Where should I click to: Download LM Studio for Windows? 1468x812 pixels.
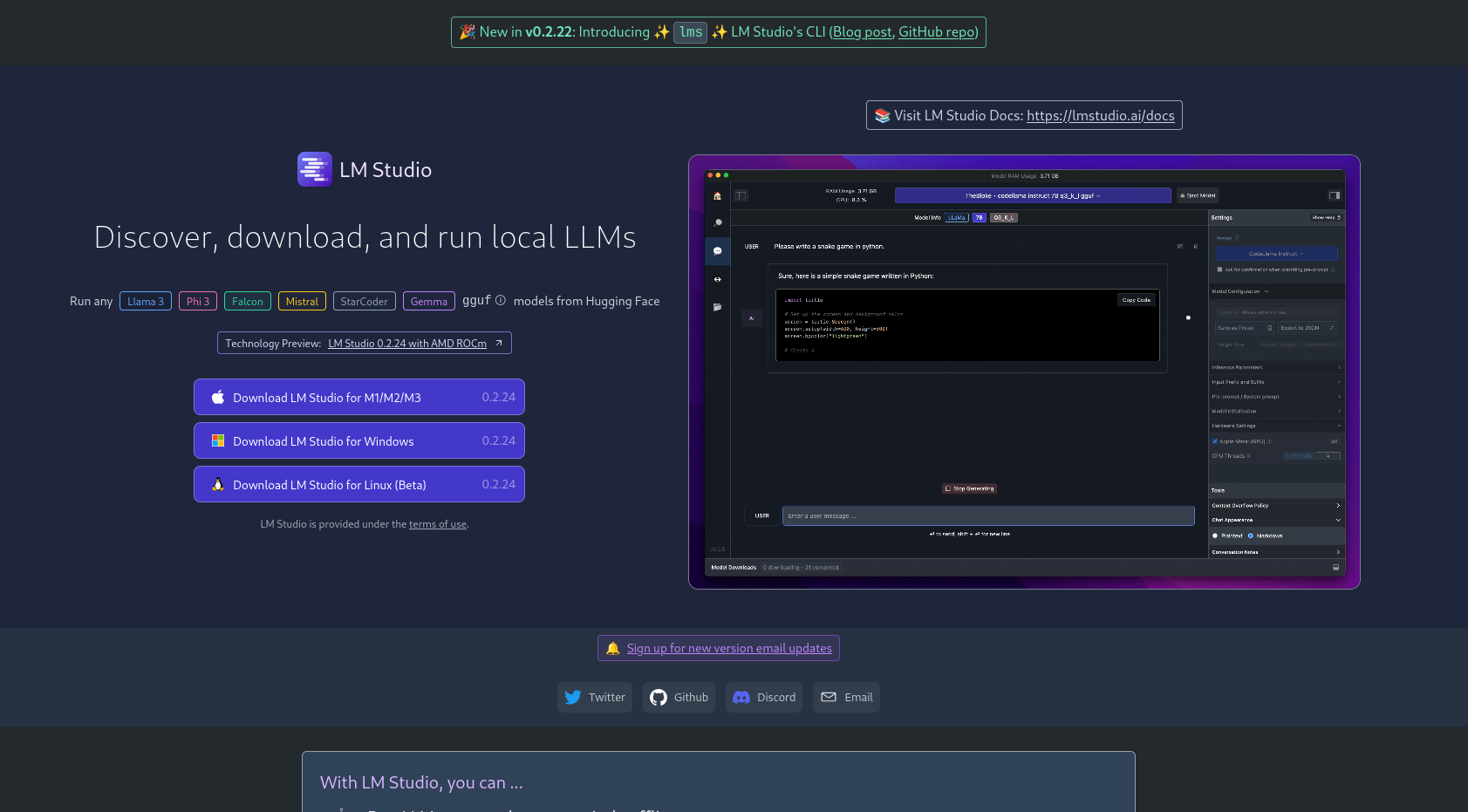(x=358, y=440)
